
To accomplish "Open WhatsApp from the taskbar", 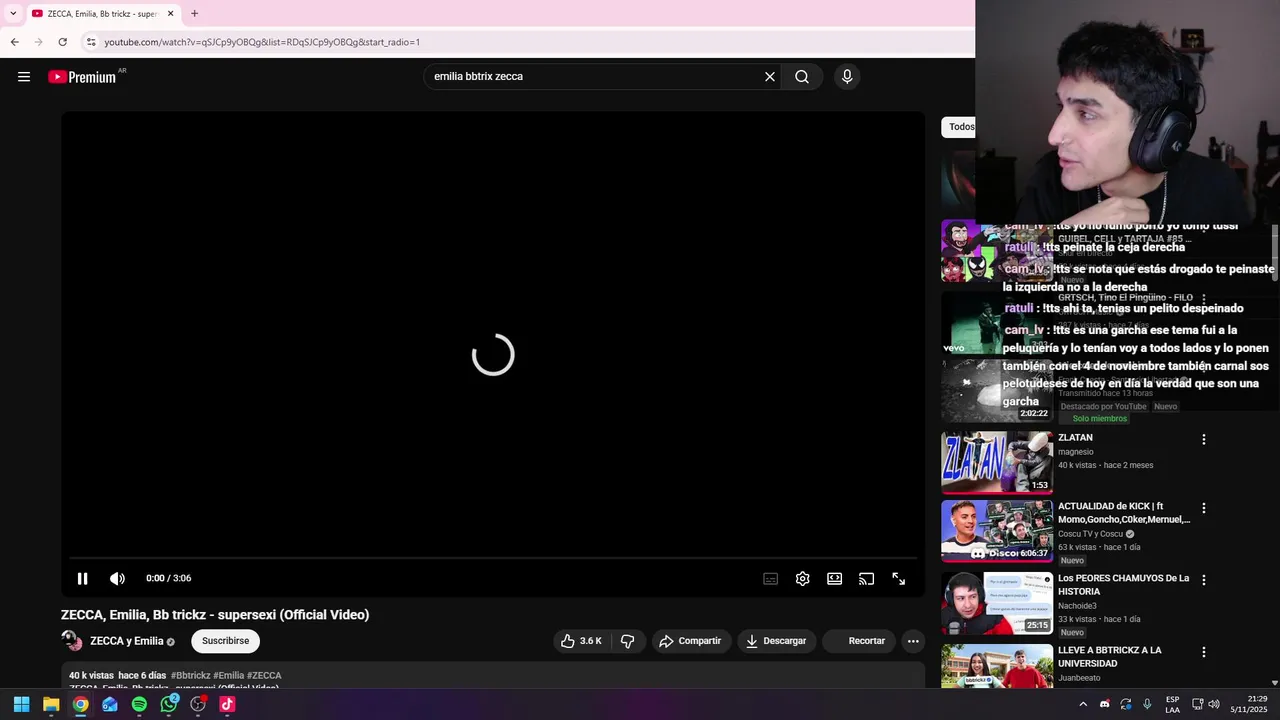I will (169, 704).
